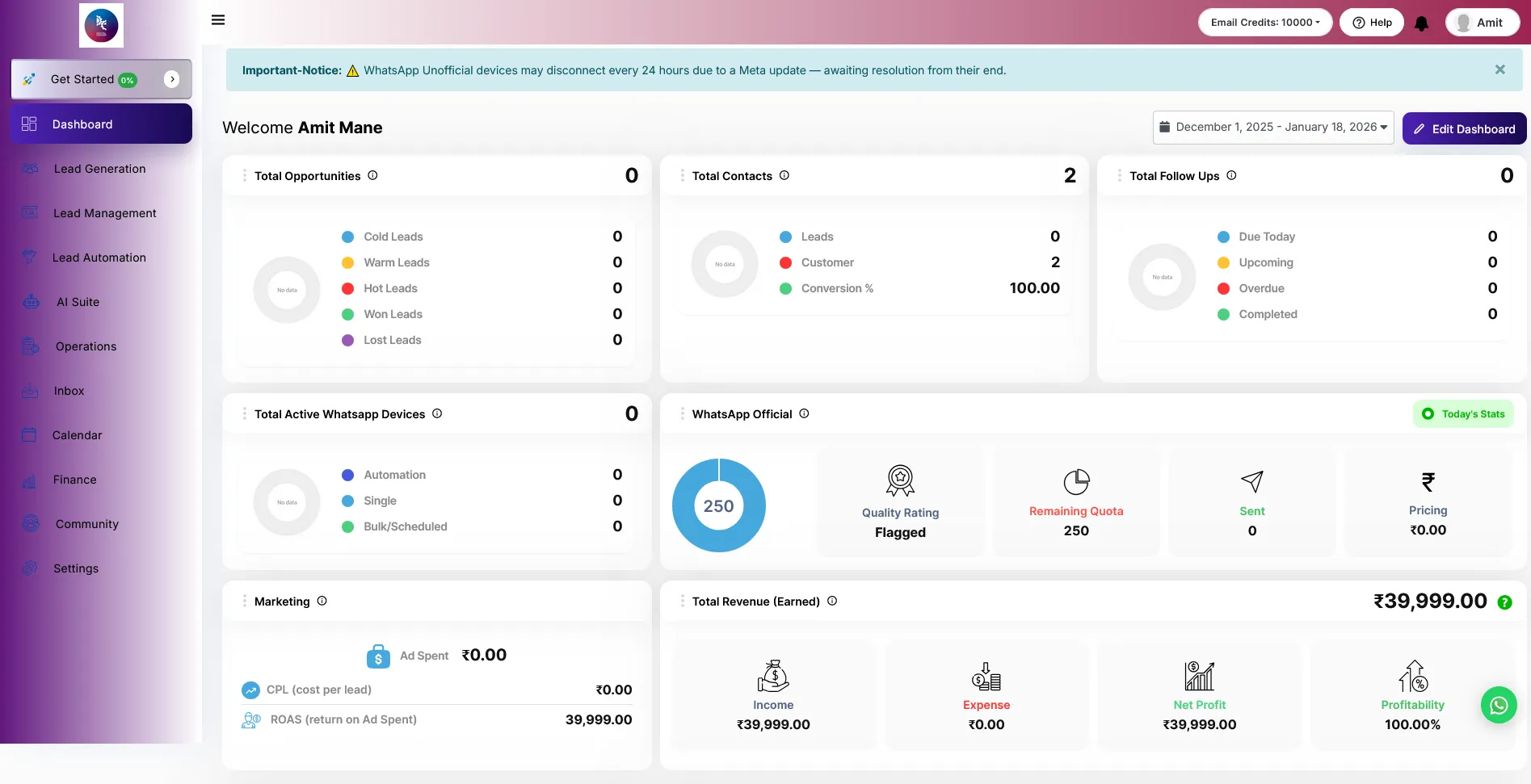Click green help icon beside revenue amount
Image resolution: width=1531 pixels, height=784 pixels.
[1504, 602]
